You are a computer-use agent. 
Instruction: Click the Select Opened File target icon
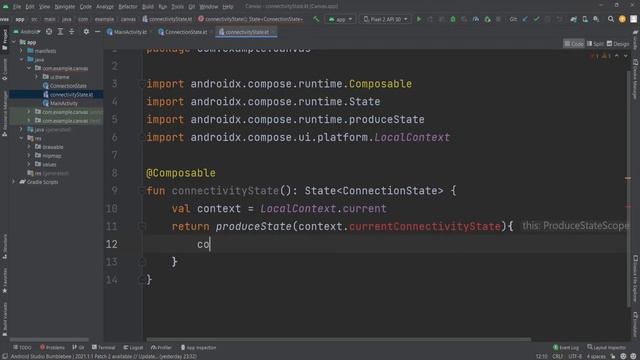click(x=49, y=31)
